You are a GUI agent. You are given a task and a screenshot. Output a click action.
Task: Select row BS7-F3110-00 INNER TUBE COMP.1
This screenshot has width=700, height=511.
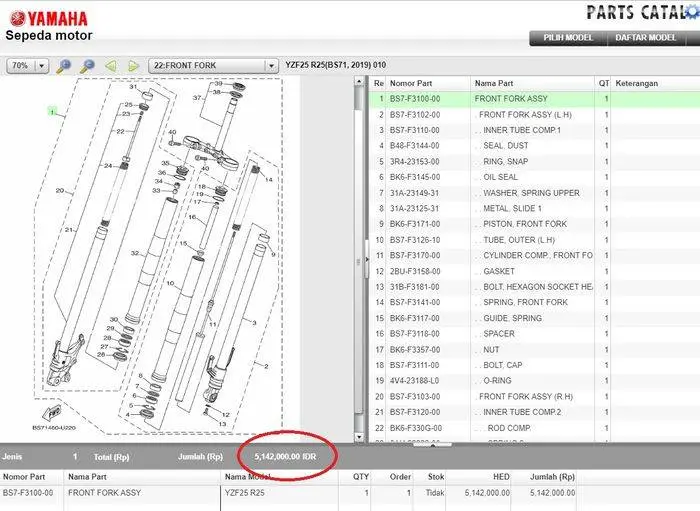[534, 130]
